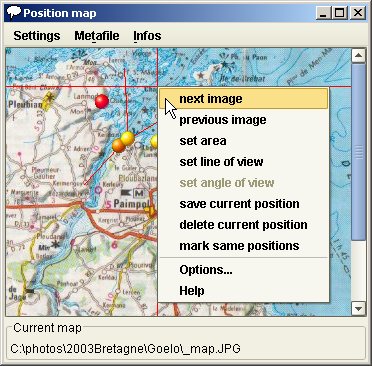
Task: Choose 'next image' from the context menu
Action: point(244,99)
